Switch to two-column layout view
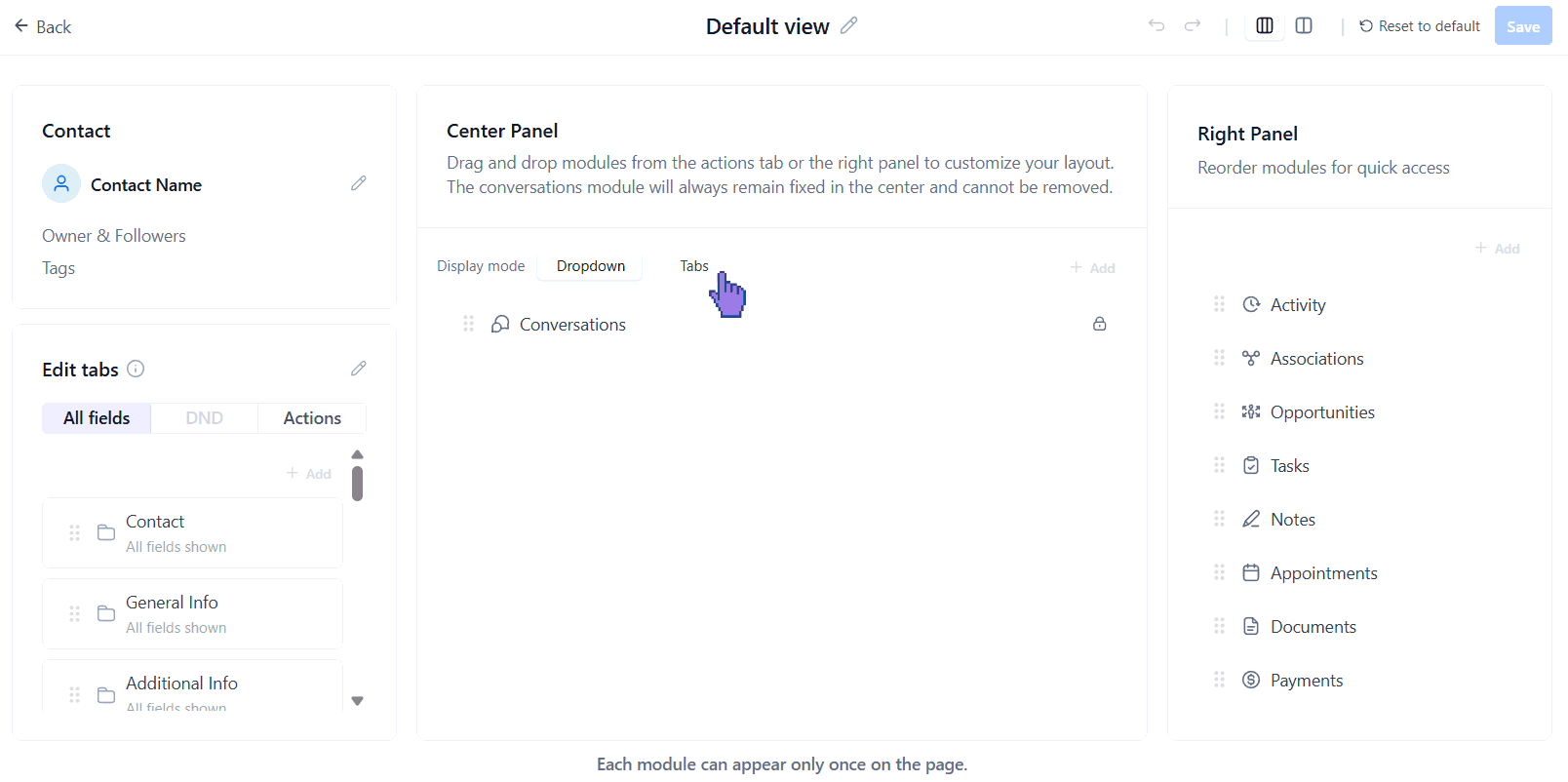The height and width of the screenshot is (782, 1568). tap(1304, 25)
